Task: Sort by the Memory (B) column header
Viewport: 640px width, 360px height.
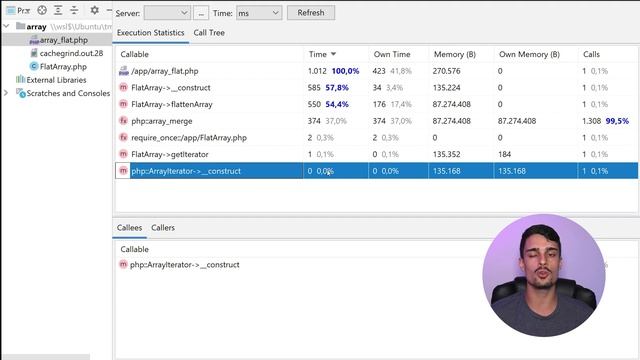Action: point(455,54)
